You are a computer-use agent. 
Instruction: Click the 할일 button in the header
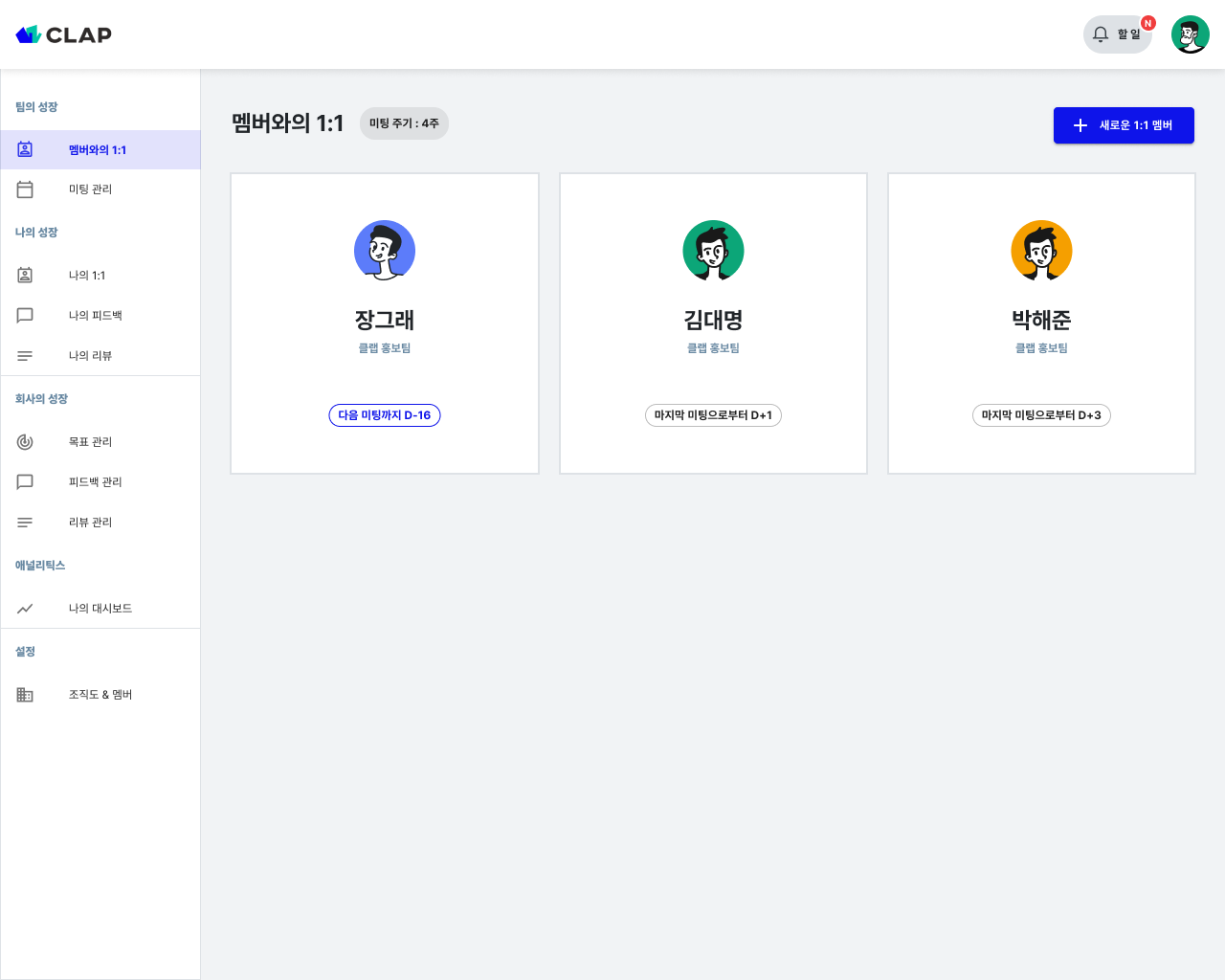click(1120, 33)
